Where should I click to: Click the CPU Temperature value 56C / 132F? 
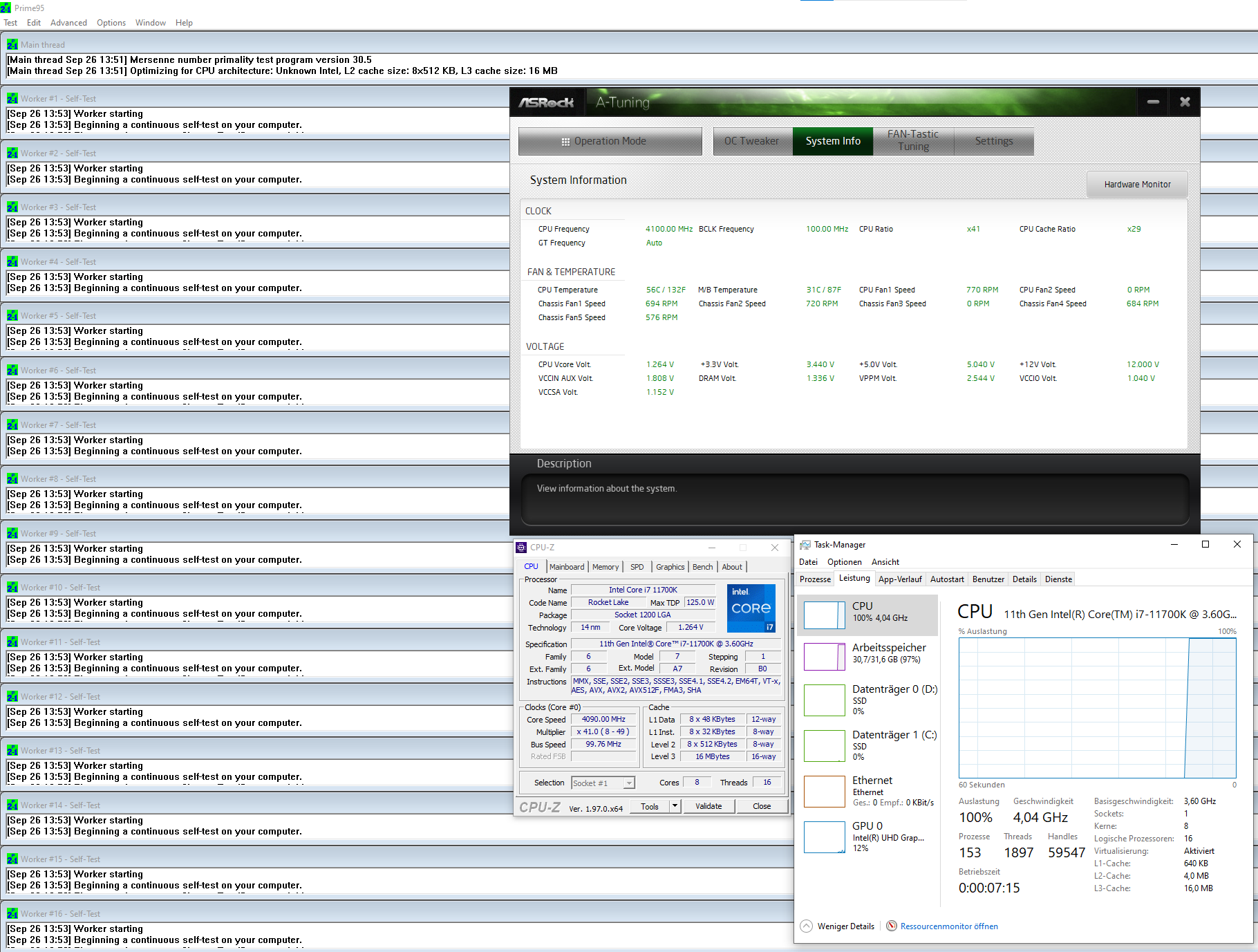pos(666,290)
